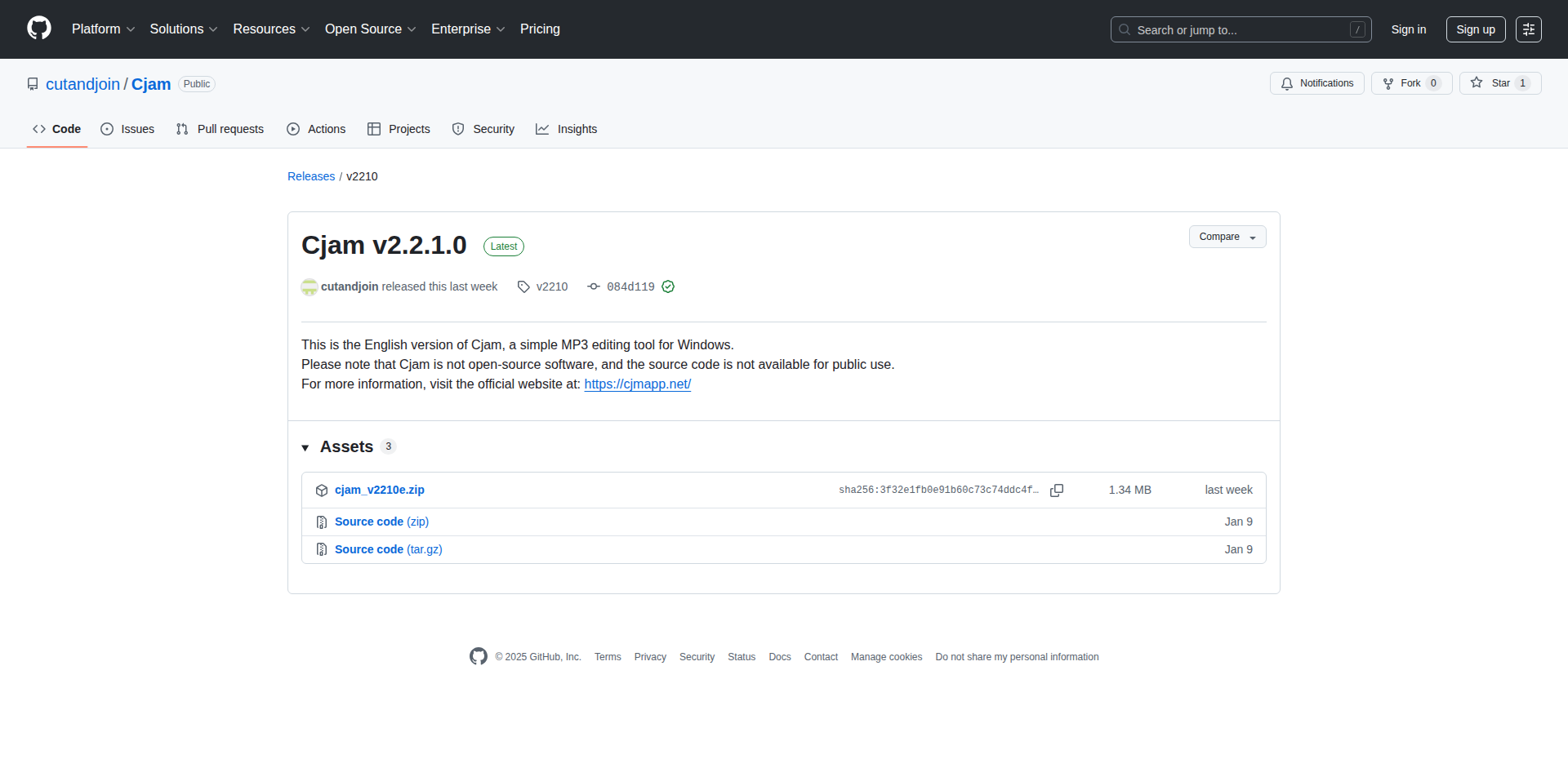Click Manage cookies in the footer

[886, 657]
